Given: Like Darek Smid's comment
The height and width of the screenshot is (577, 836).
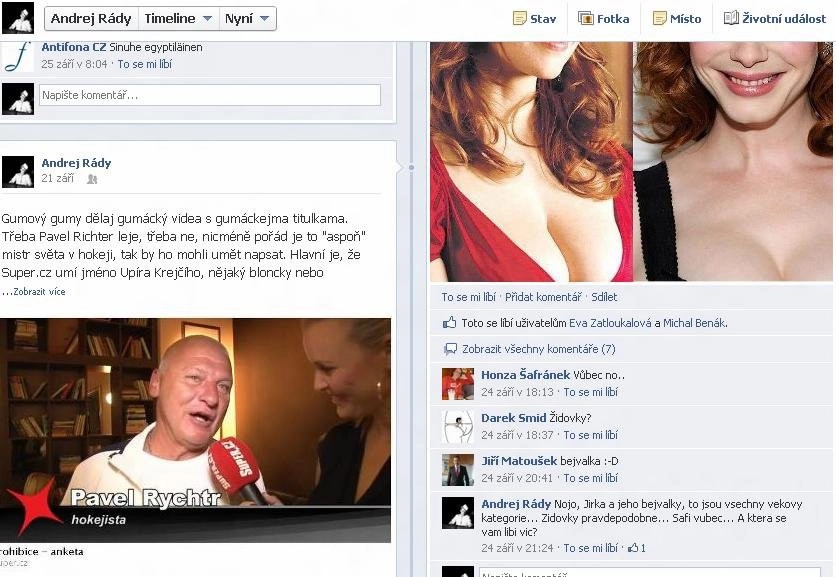Looking at the screenshot, I should click(590, 435).
